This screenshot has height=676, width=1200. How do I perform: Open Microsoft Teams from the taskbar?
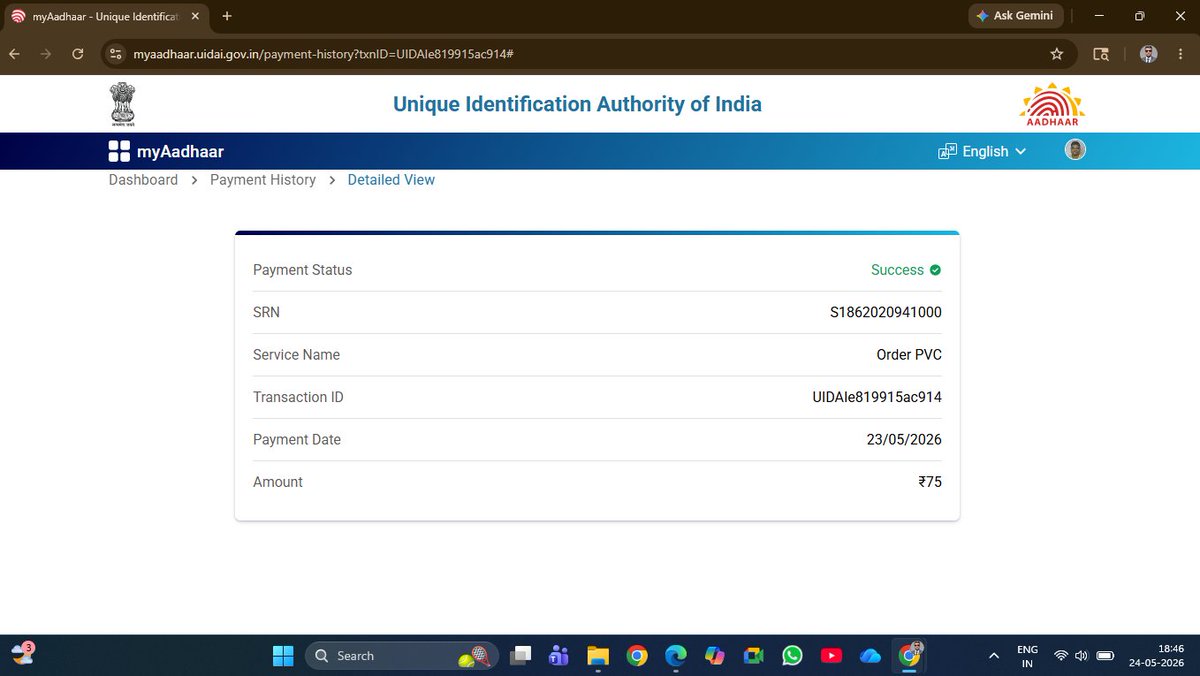pos(559,656)
